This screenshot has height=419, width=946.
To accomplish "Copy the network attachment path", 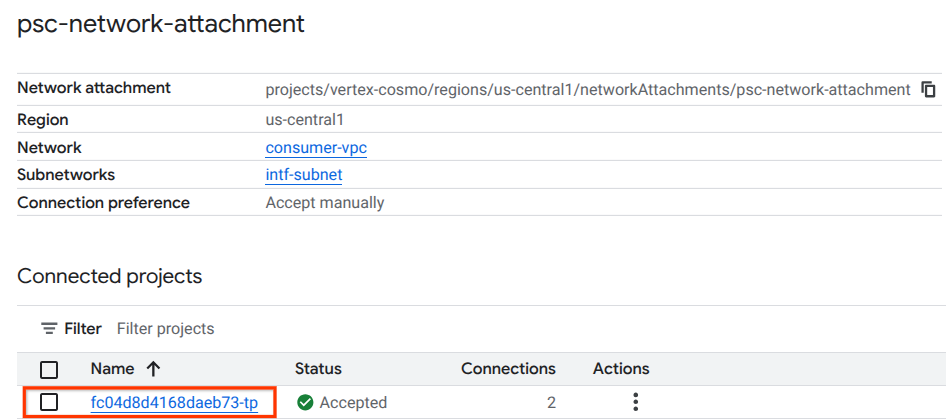I will point(928,90).
